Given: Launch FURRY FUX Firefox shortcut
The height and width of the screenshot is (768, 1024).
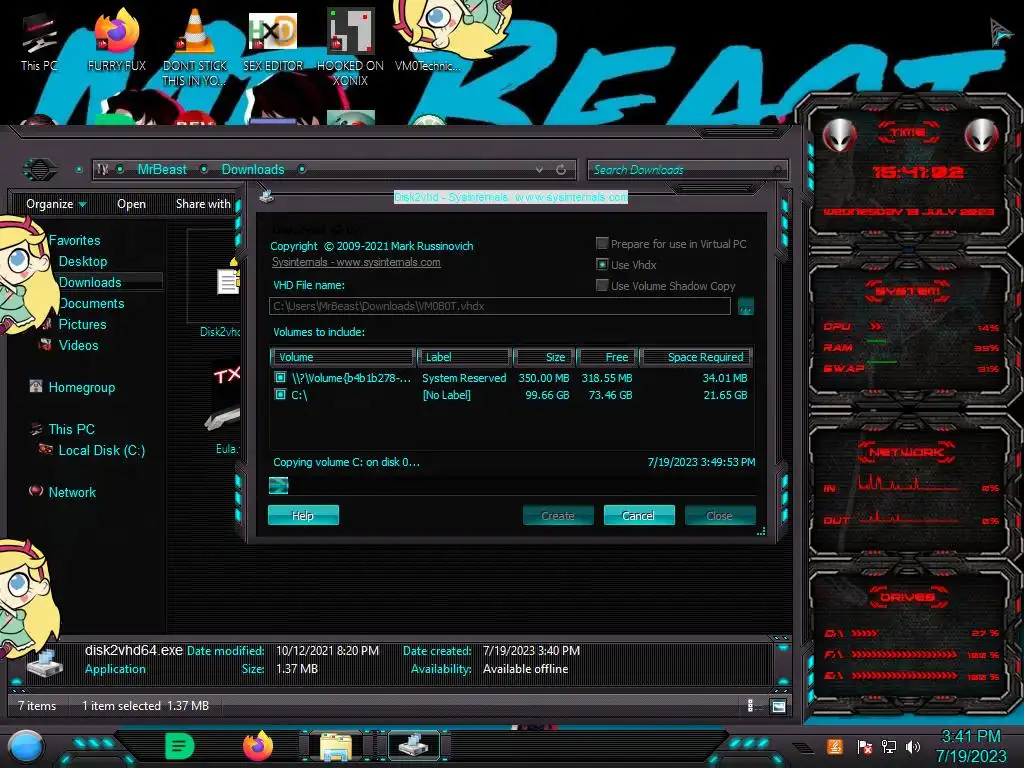Looking at the screenshot, I should [116, 40].
